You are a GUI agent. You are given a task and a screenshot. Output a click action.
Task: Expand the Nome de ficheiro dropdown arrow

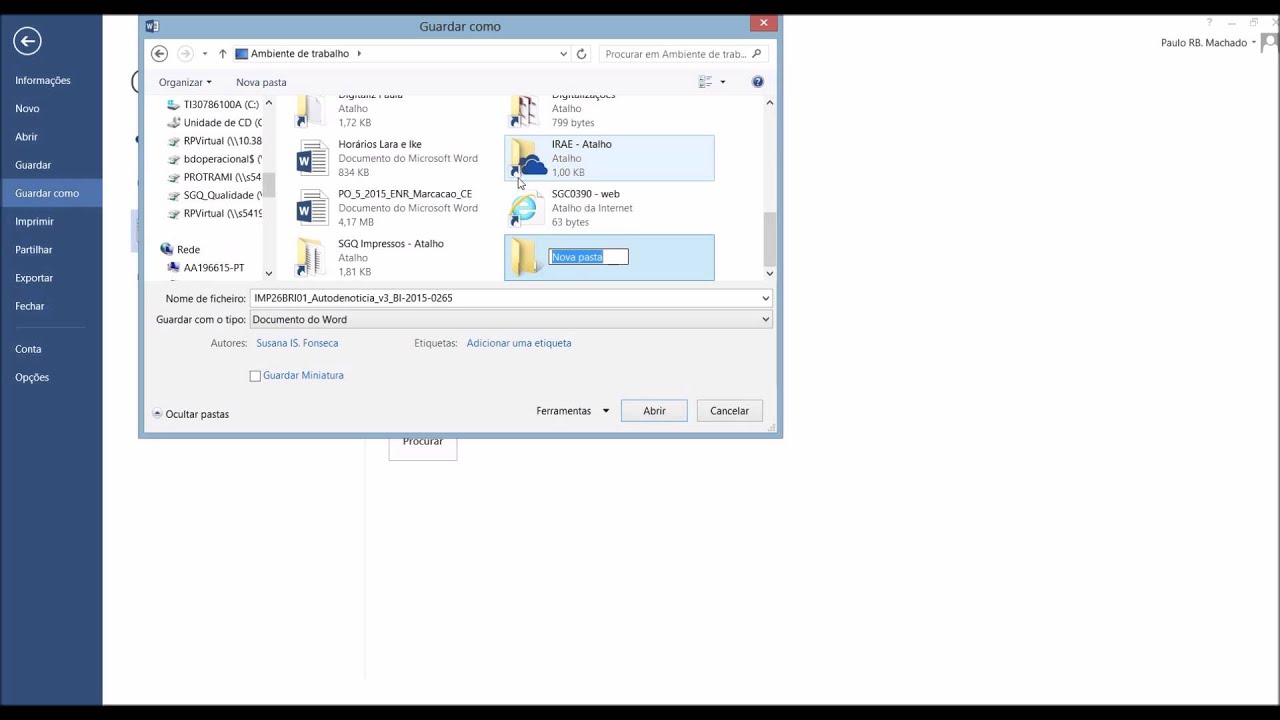[766, 298]
